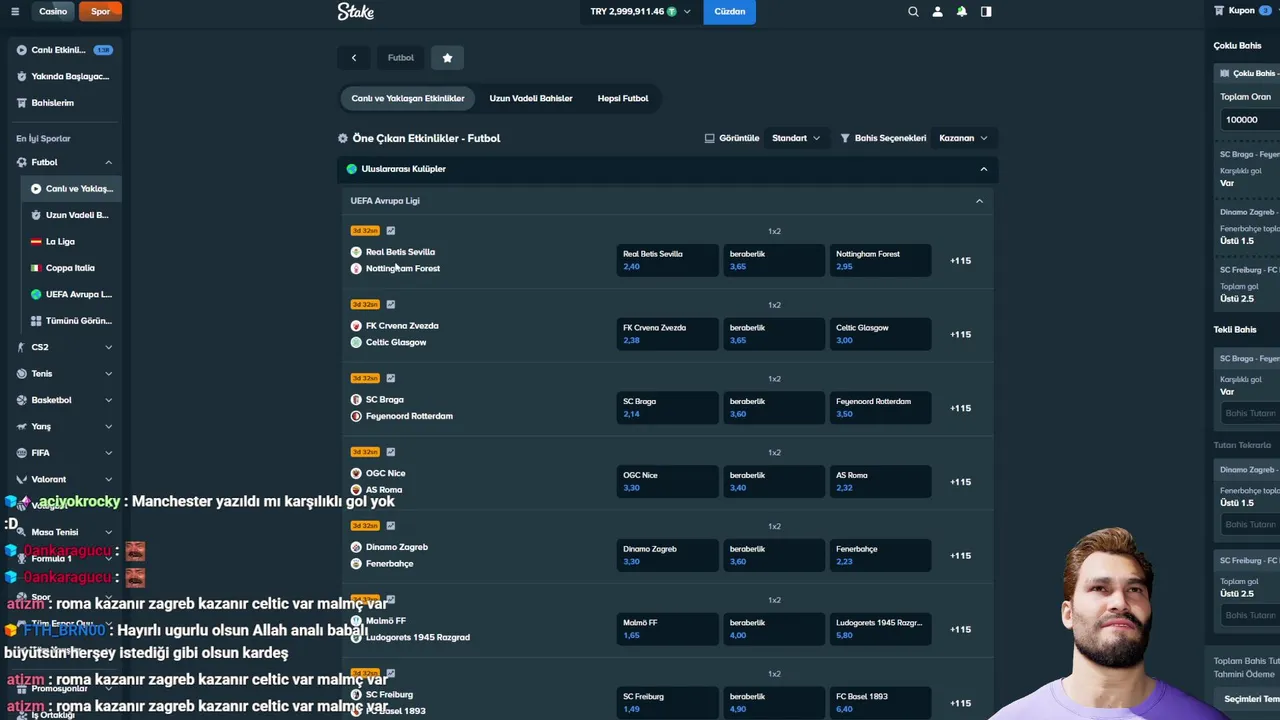Click stats icon for Crvena Zvezda match
This screenshot has width=1280, height=720.
391,304
